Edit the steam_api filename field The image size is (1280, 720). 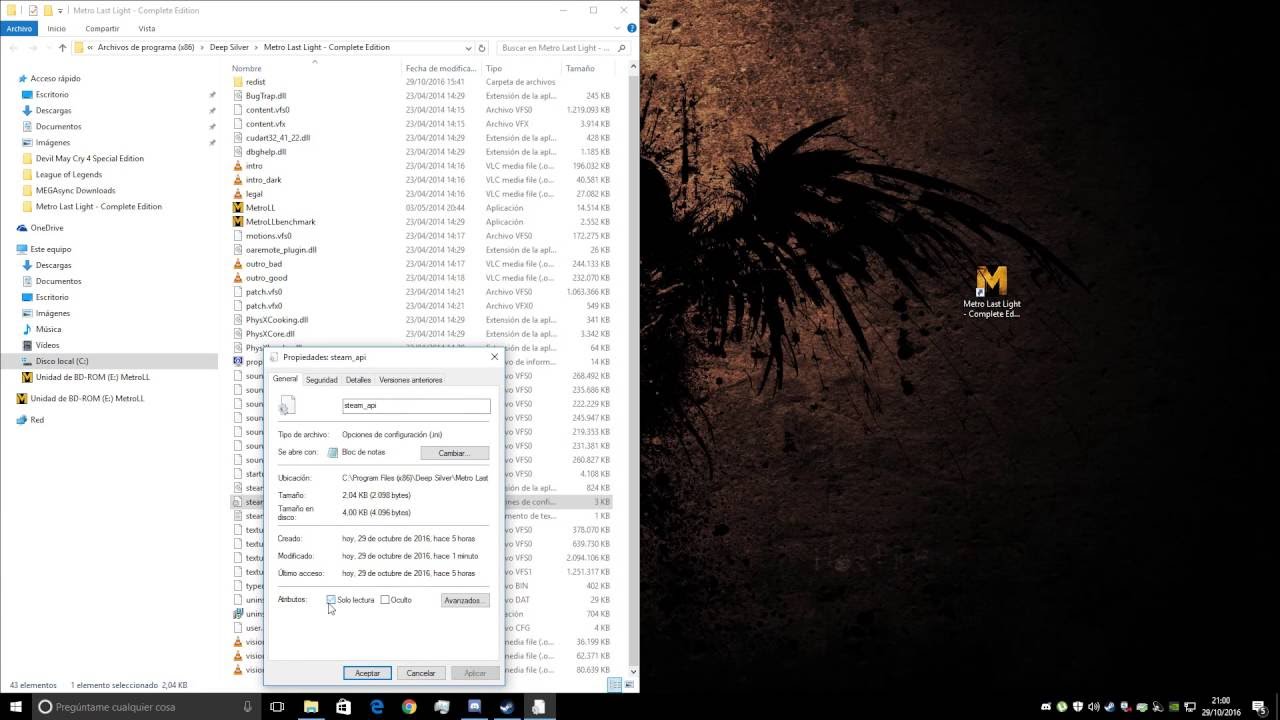coord(416,406)
